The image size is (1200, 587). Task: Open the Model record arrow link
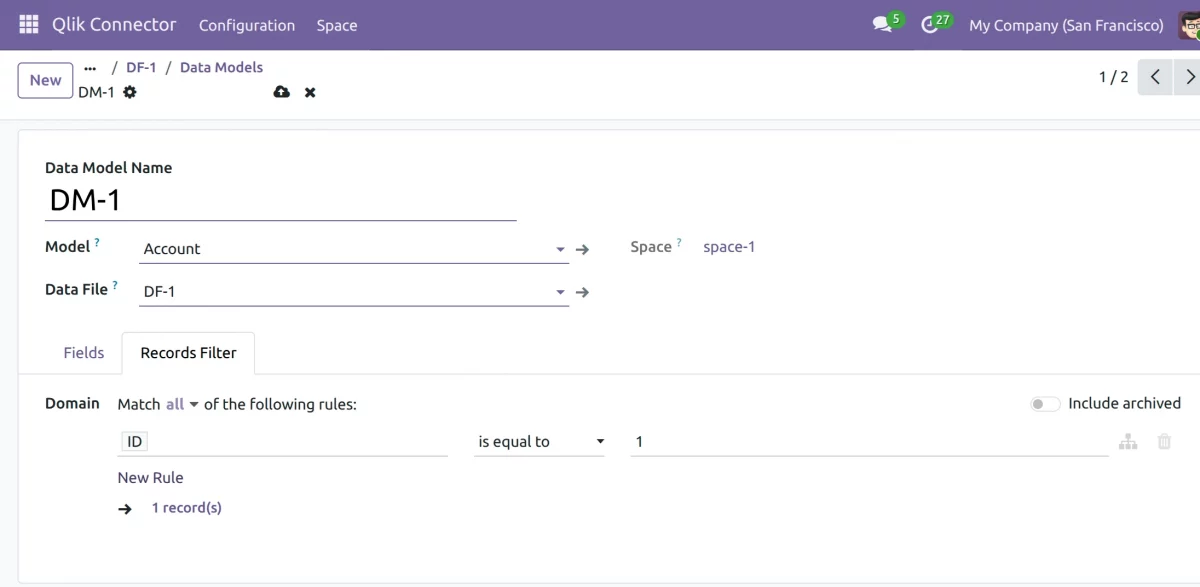[583, 249]
